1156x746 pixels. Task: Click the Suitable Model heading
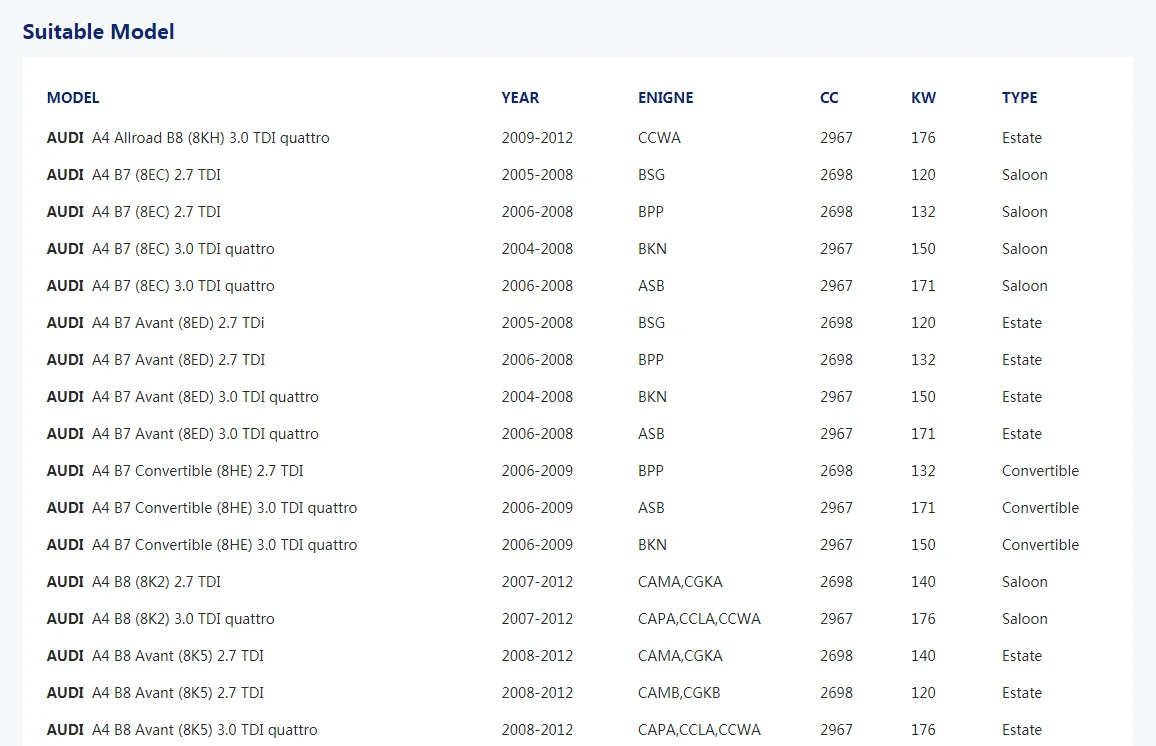pyautogui.click(x=98, y=32)
